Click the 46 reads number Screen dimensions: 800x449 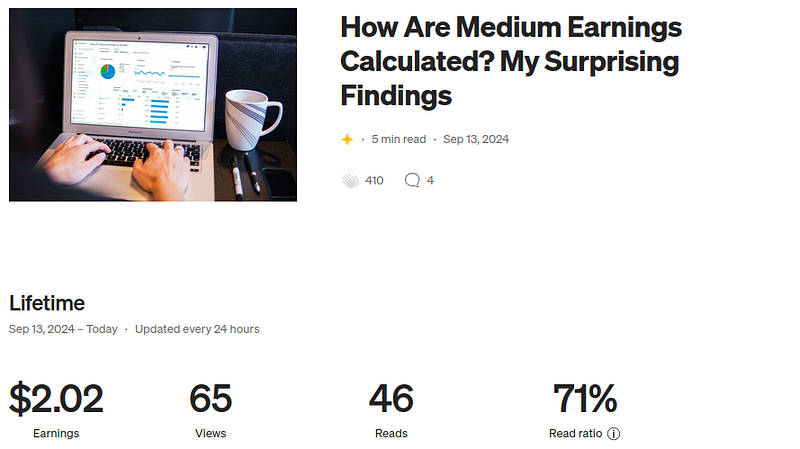click(391, 400)
